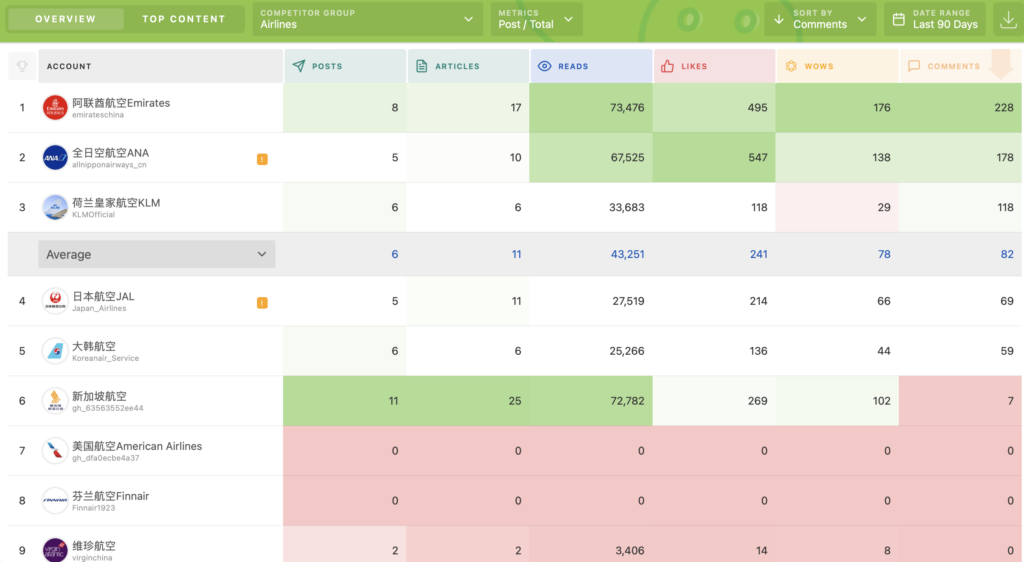Open the Competitor Group Airlines dropdown
The image size is (1024, 562).
tap(367, 19)
